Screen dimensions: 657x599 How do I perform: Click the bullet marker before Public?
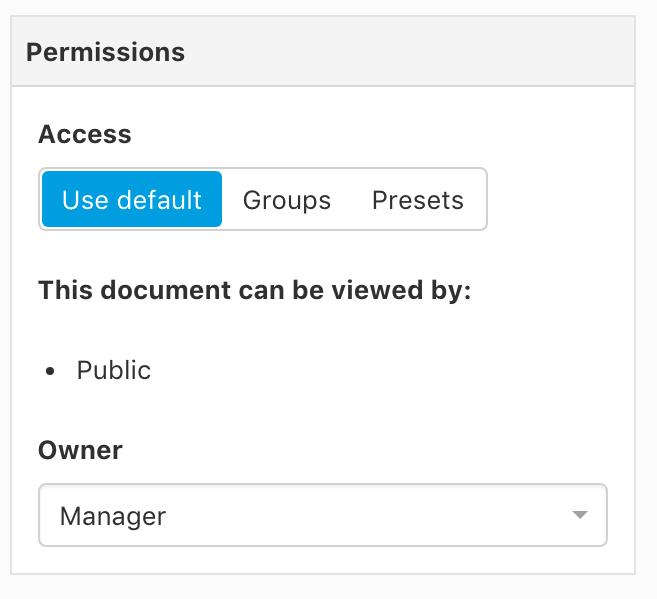point(50,371)
